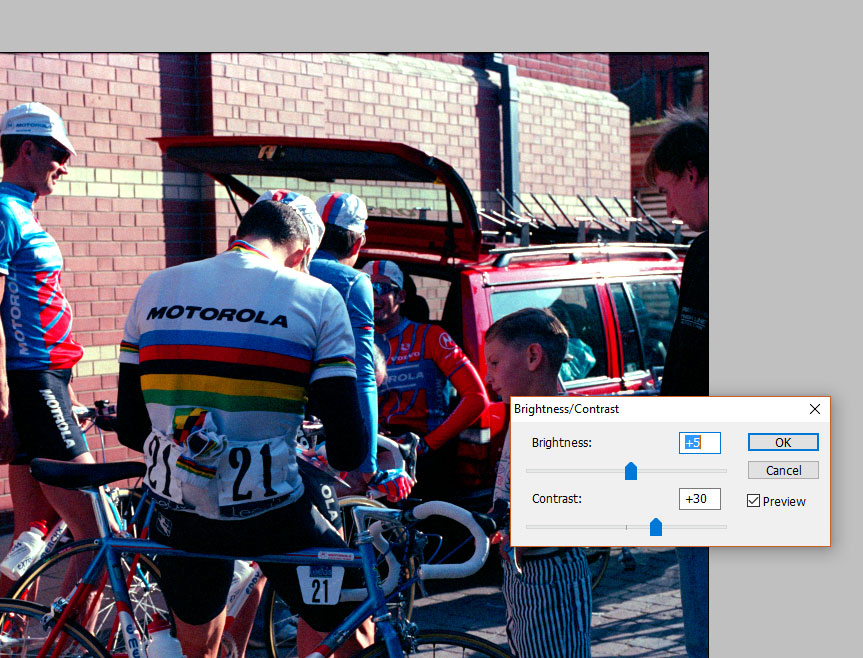Close the Brightness/Contrast dialog with X
This screenshot has width=863, height=658.
pyautogui.click(x=815, y=409)
